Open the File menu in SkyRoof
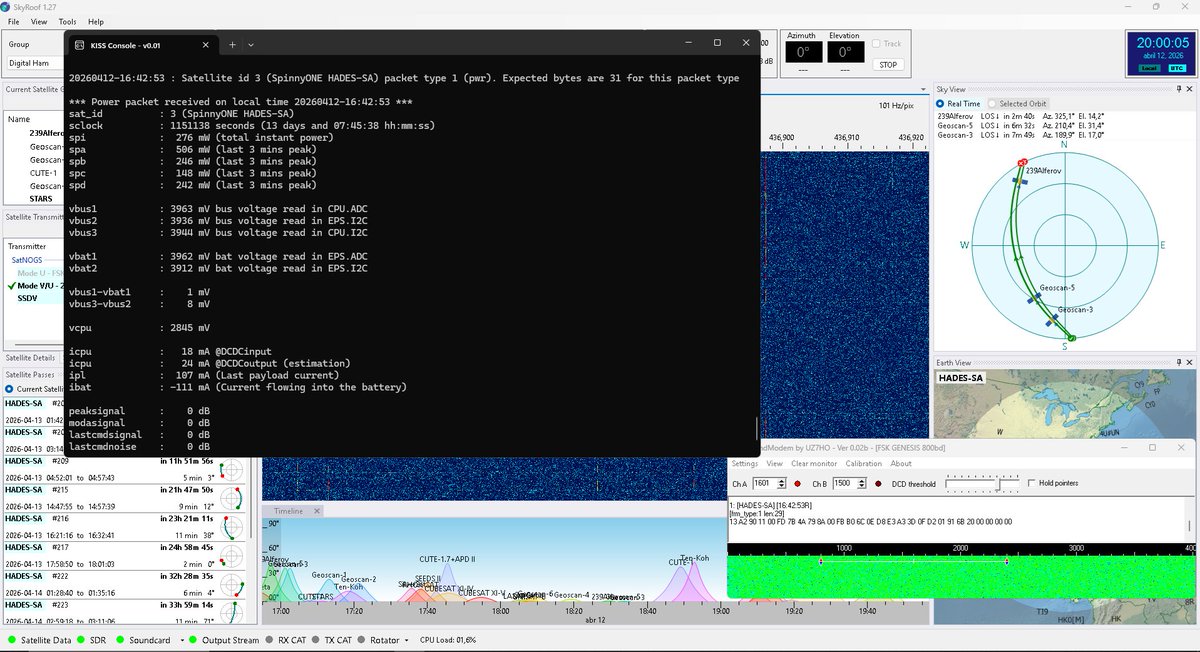The width and height of the screenshot is (1200, 652). 13,21
